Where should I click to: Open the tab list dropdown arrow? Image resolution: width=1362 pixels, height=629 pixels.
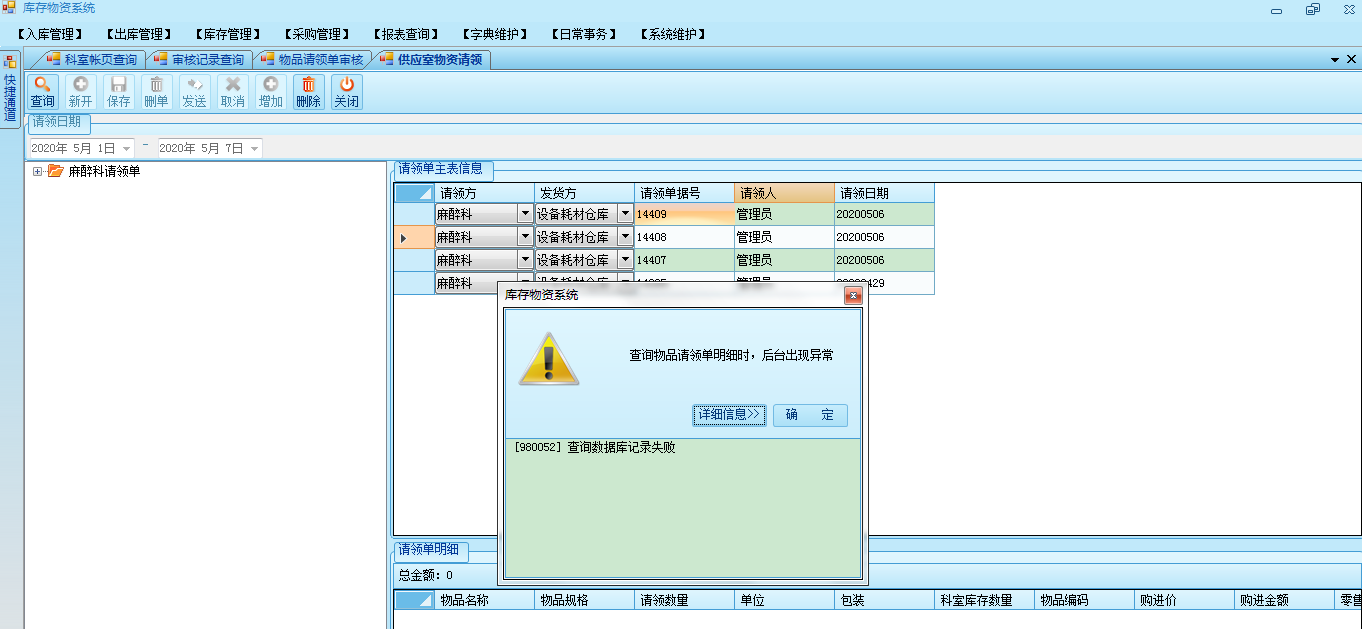tap(1336, 60)
